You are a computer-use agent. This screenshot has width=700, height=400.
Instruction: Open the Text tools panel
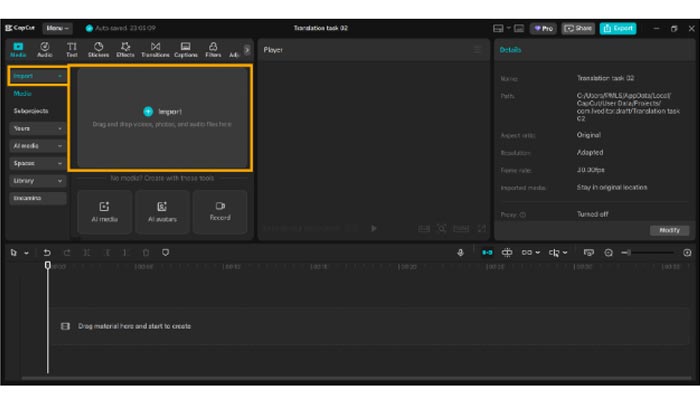tap(72, 49)
